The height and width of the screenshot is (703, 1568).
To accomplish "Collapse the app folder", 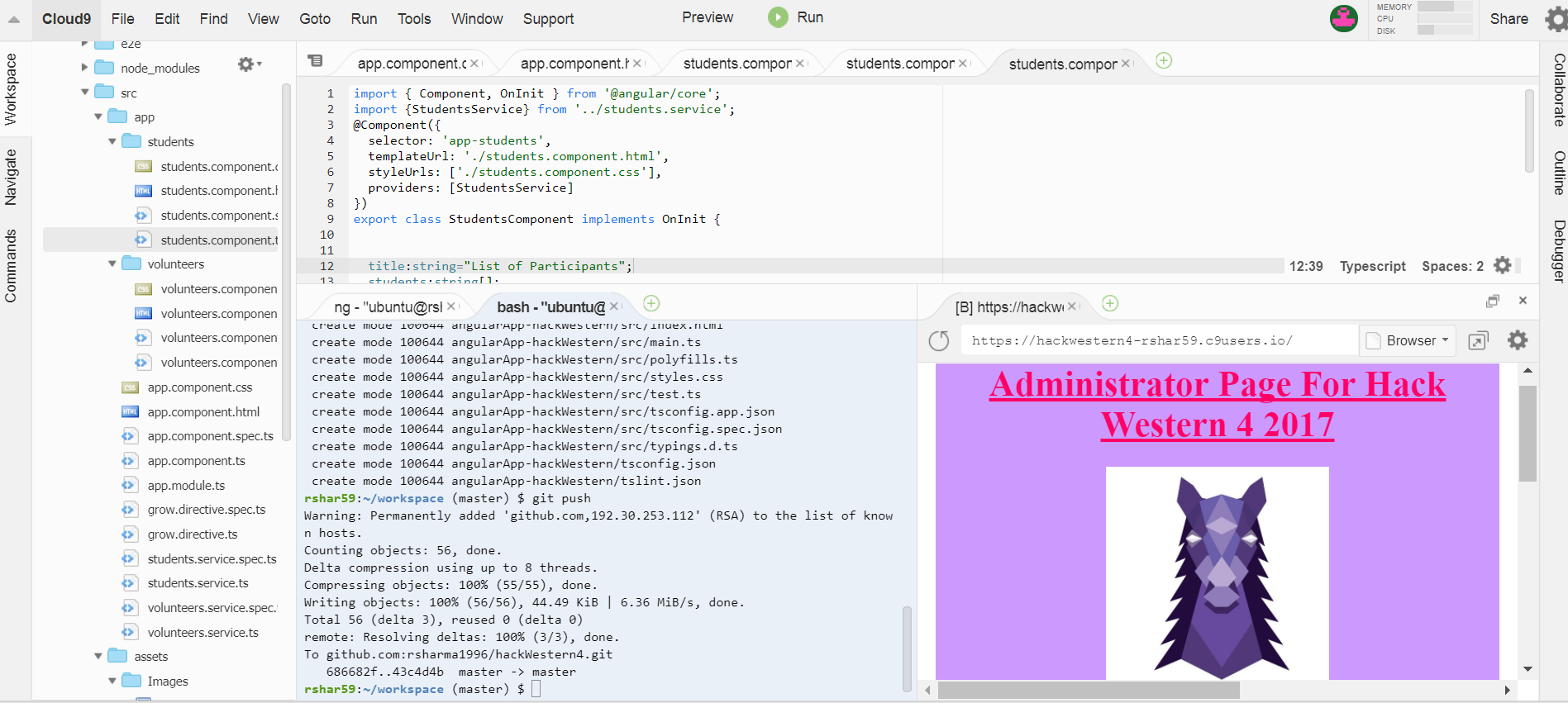I will coord(98,117).
